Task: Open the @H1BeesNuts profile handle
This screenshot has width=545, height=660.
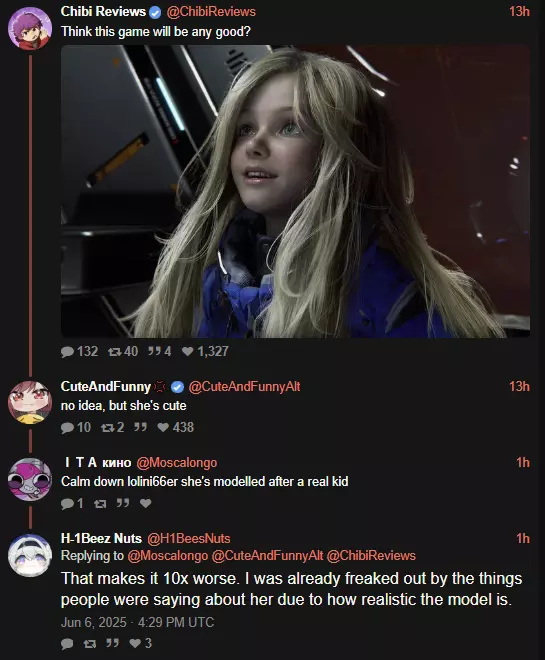Action: tap(189, 538)
